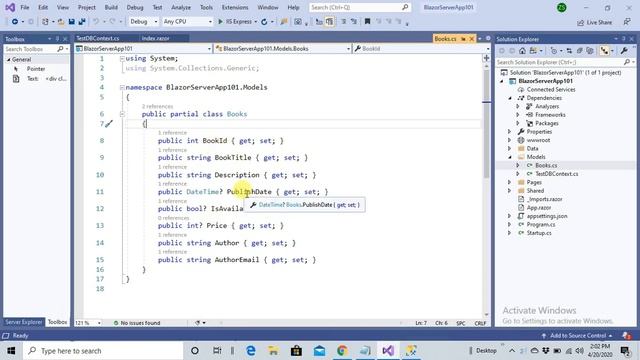Click the Save file toolbar icon
This screenshot has height=360, width=640.
[x=71, y=22]
